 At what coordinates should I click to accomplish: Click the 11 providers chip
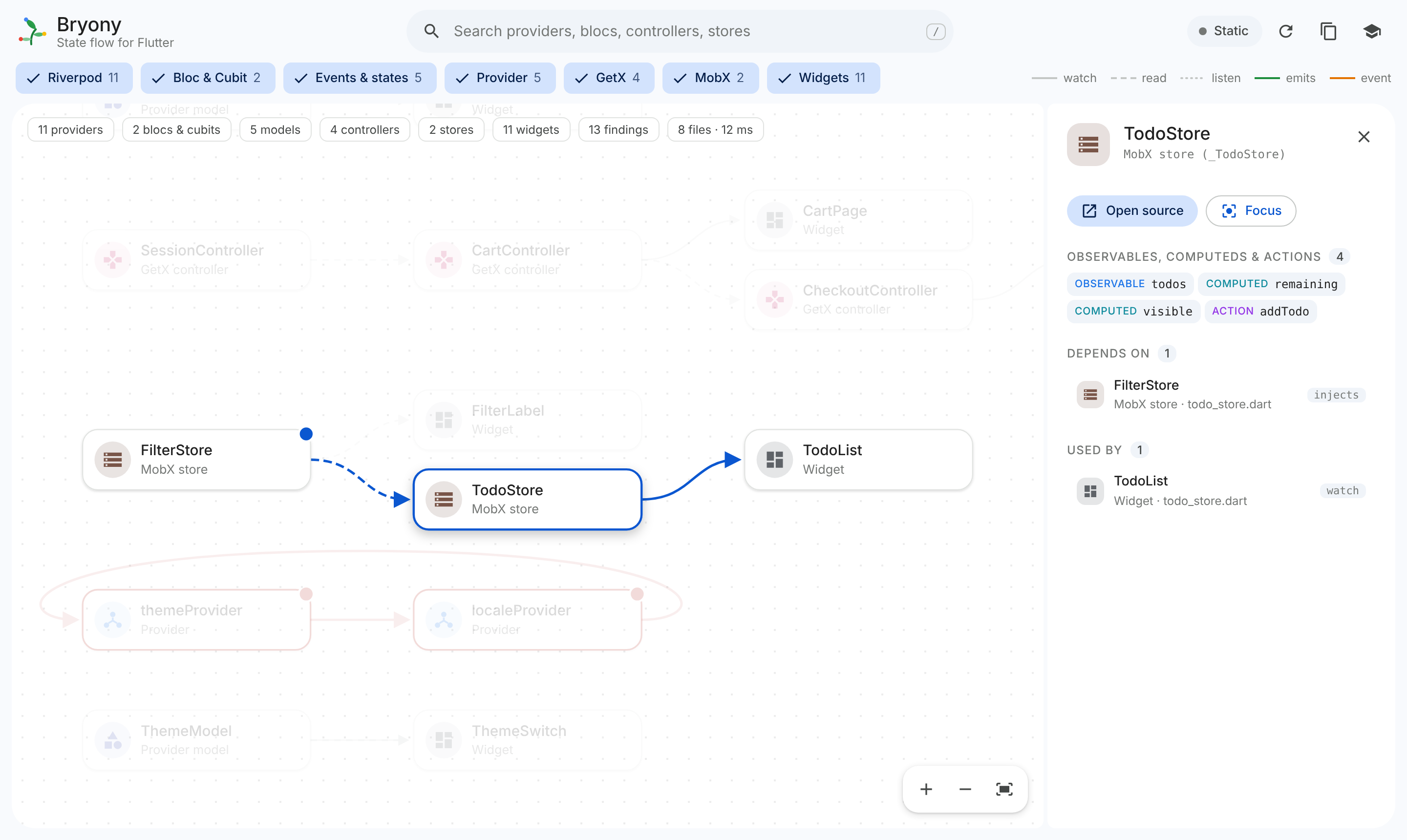pos(71,129)
